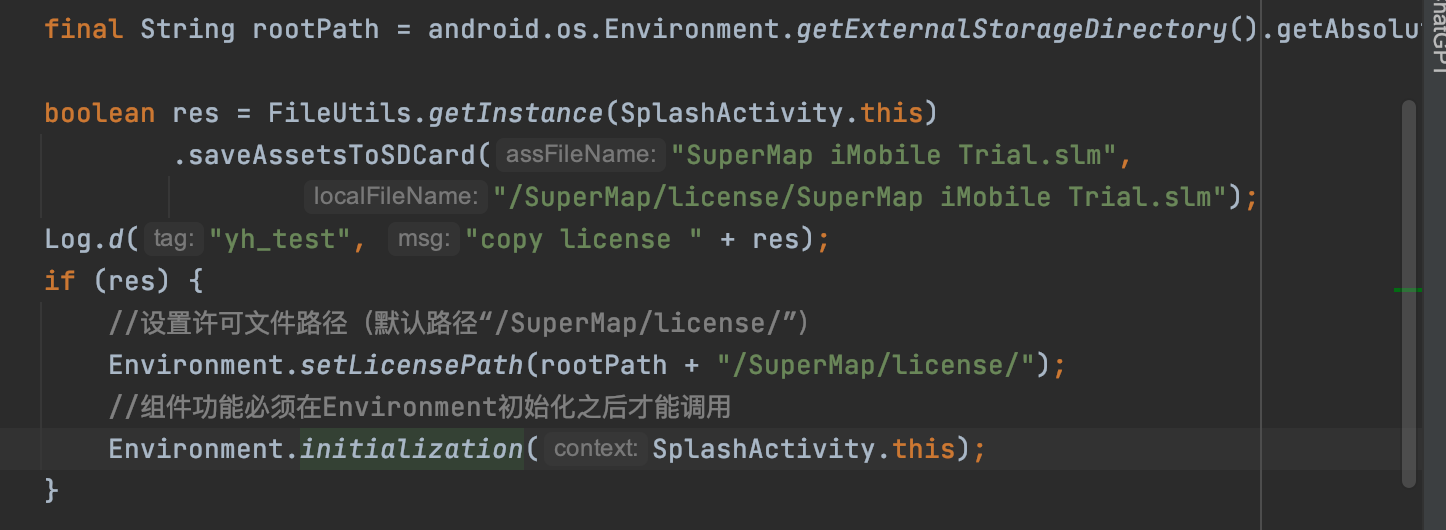Click the 'tag:' parameter hint
Screen dimensions: 1446x530
(x=174, y=239)
